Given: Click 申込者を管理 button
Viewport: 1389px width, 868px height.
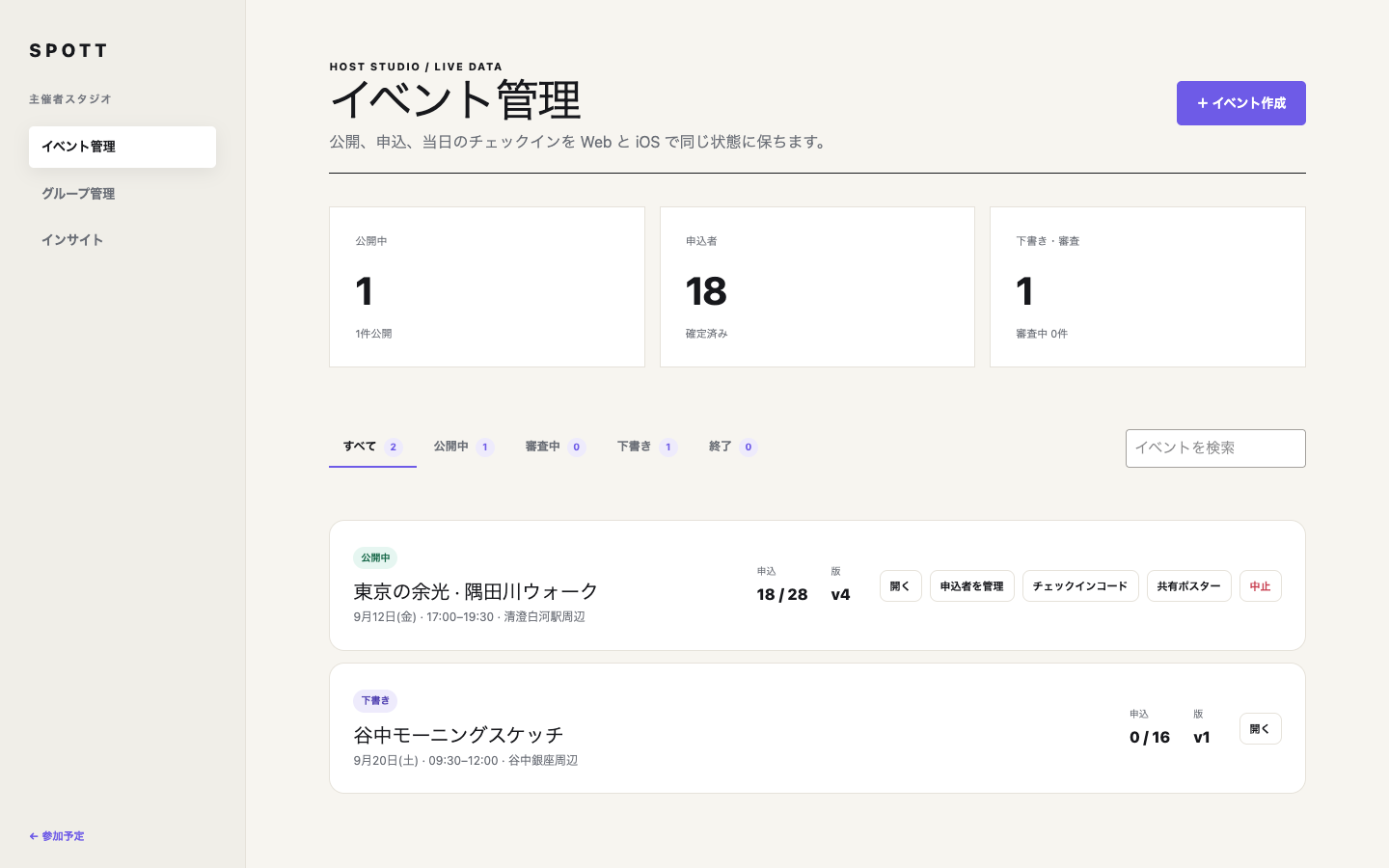Looking at the screenshot, I should pos(971,586).
